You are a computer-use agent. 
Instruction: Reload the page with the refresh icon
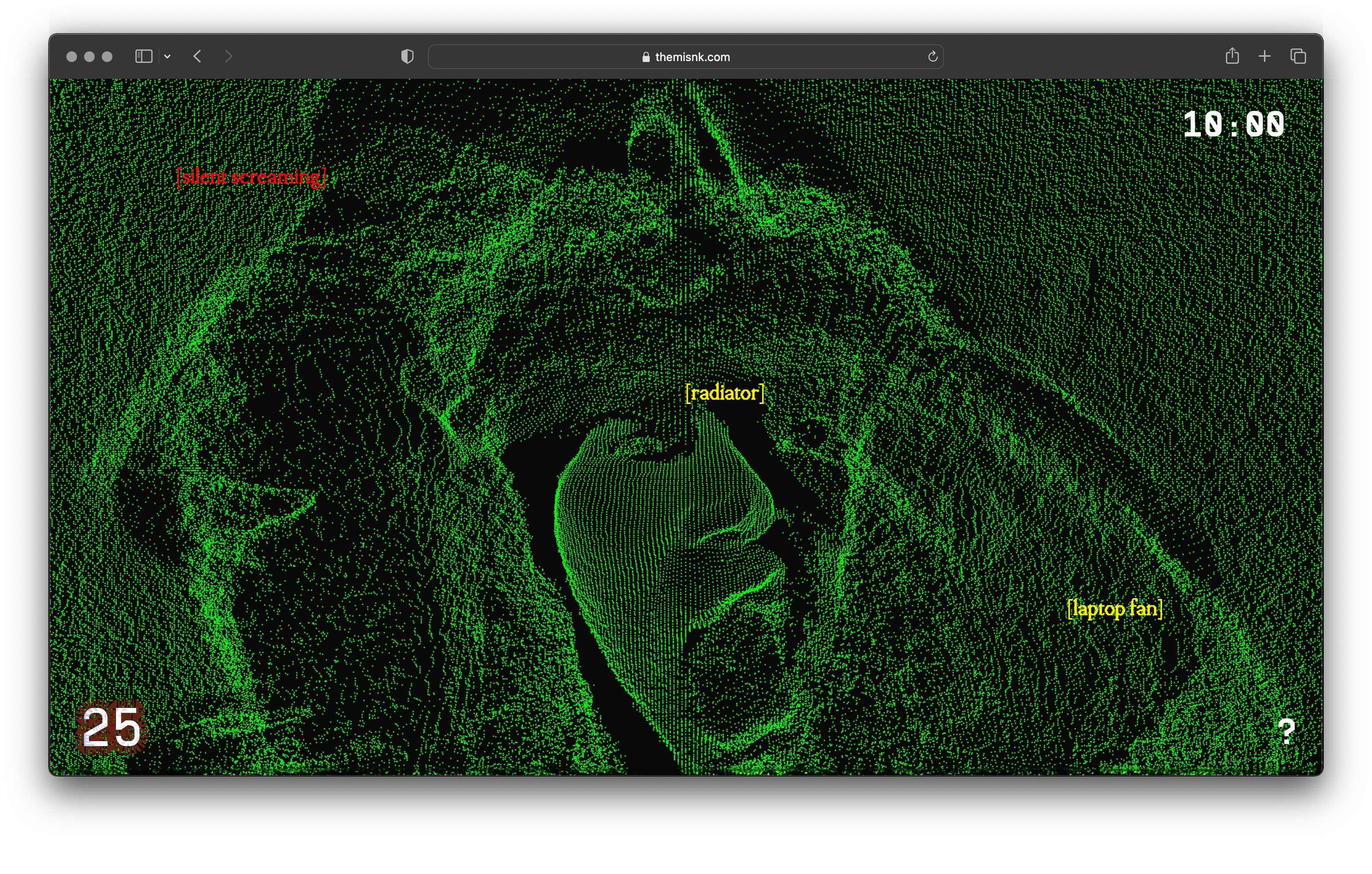pyautogui.click(x=933, y=56)
